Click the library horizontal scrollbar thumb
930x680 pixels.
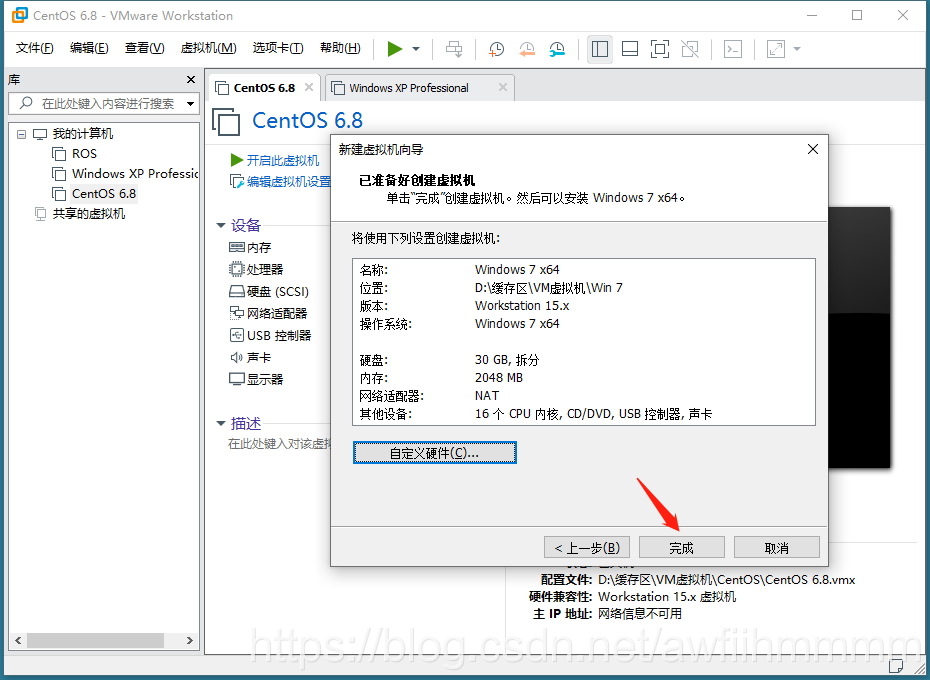[95, 640]
